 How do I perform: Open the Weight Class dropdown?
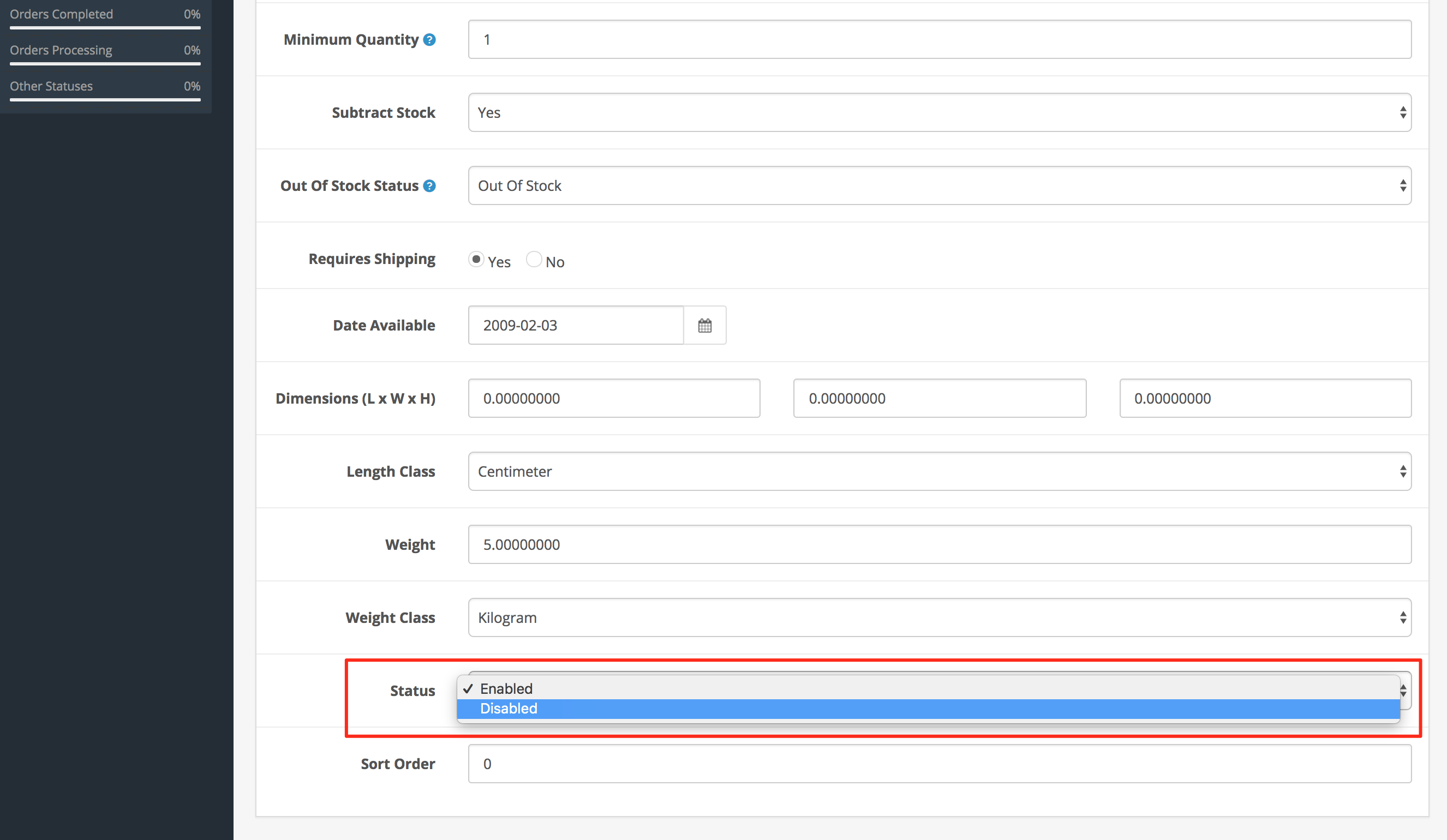coord(940,617)
